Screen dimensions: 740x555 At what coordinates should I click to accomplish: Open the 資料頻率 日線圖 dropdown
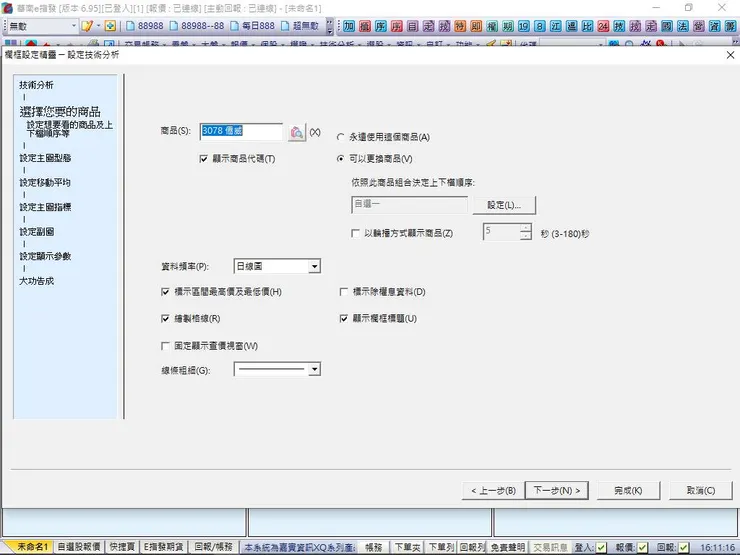coord(314,267)
